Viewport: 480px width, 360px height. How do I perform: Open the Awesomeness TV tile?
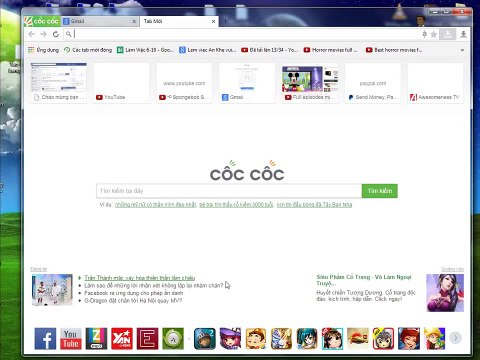click(435, 83)
